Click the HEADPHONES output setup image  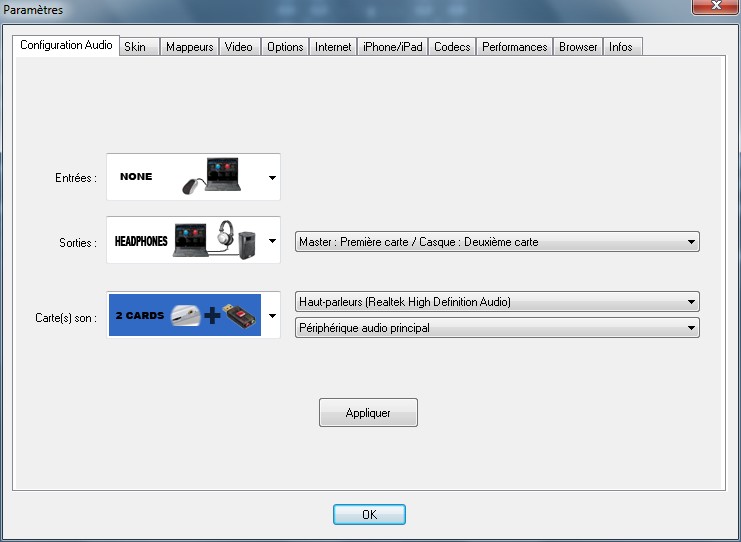click(x=185, y=240)
